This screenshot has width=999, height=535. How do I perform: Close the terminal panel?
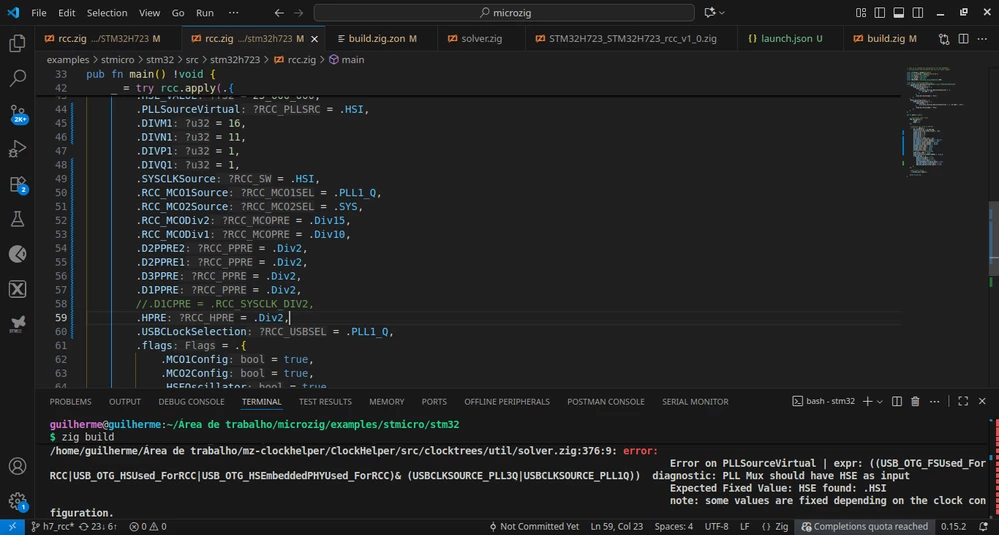point(982,401)
